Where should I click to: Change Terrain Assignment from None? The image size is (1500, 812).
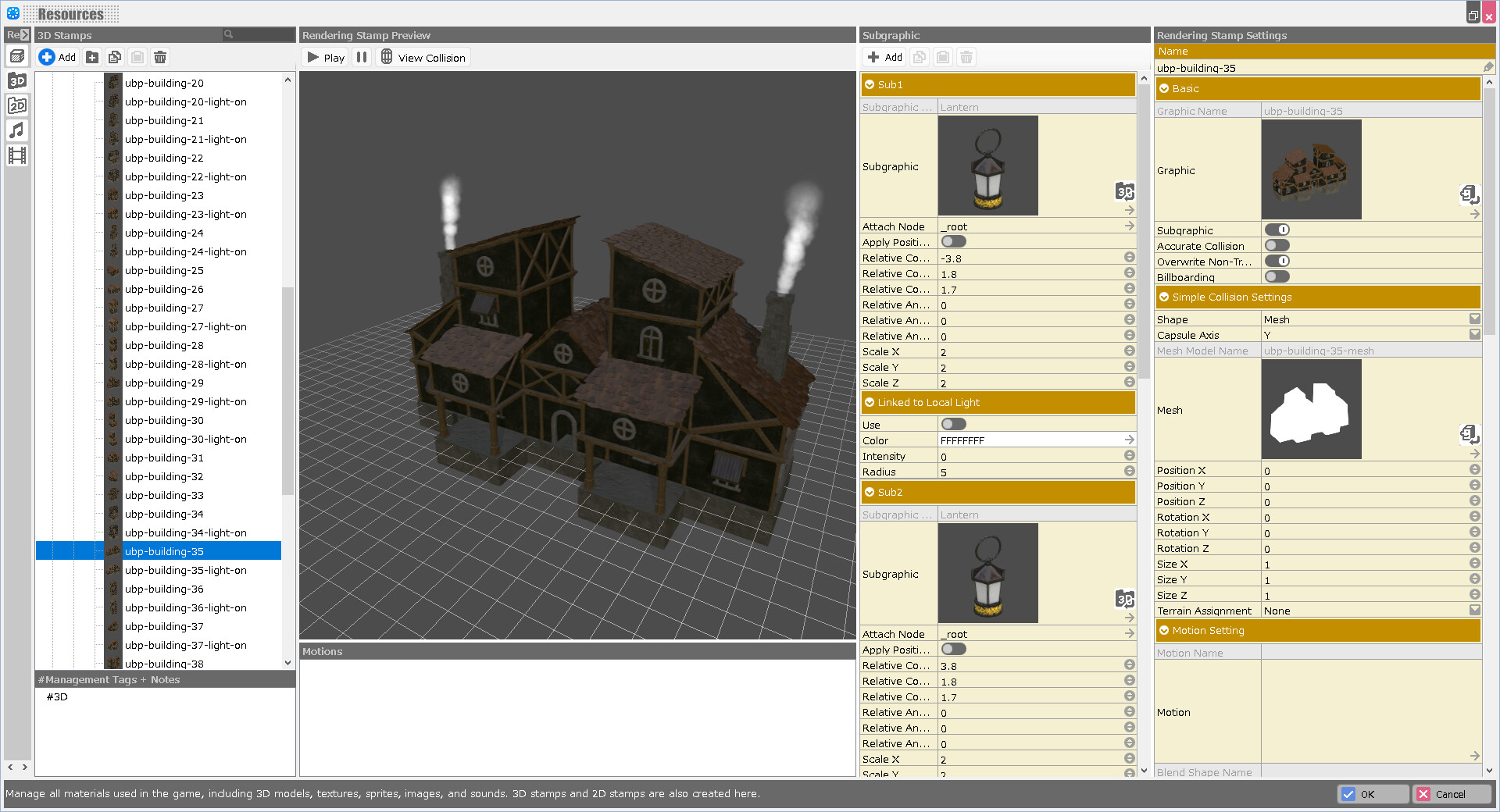(x=1474, y=611)
